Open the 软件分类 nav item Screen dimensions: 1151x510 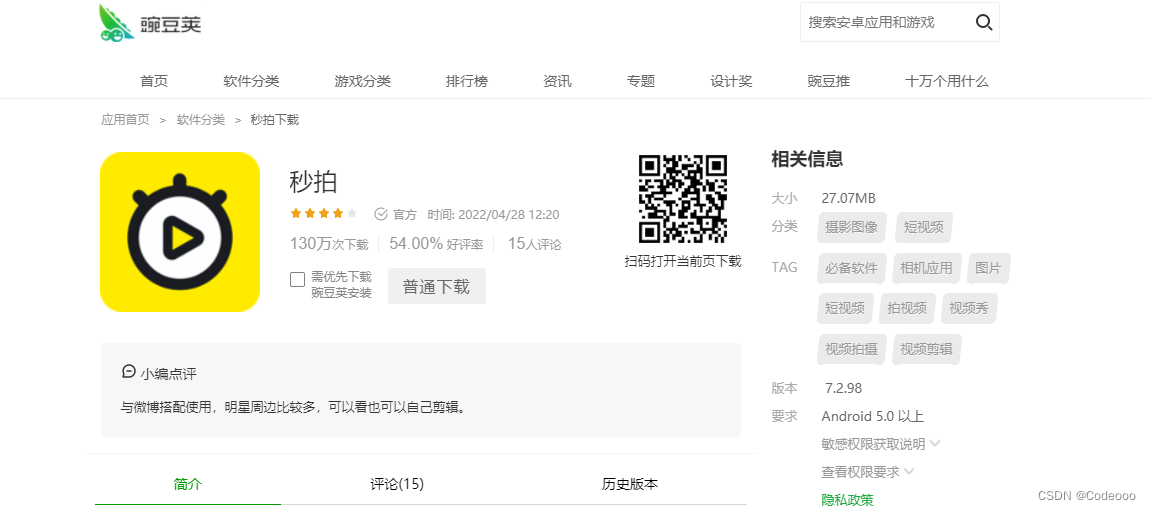[x=252, y=81]
